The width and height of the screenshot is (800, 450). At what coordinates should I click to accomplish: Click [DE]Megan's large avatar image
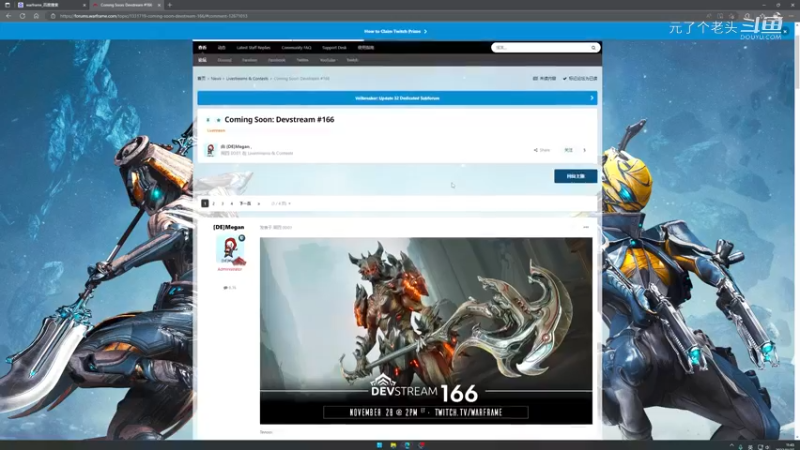[230, 250]
